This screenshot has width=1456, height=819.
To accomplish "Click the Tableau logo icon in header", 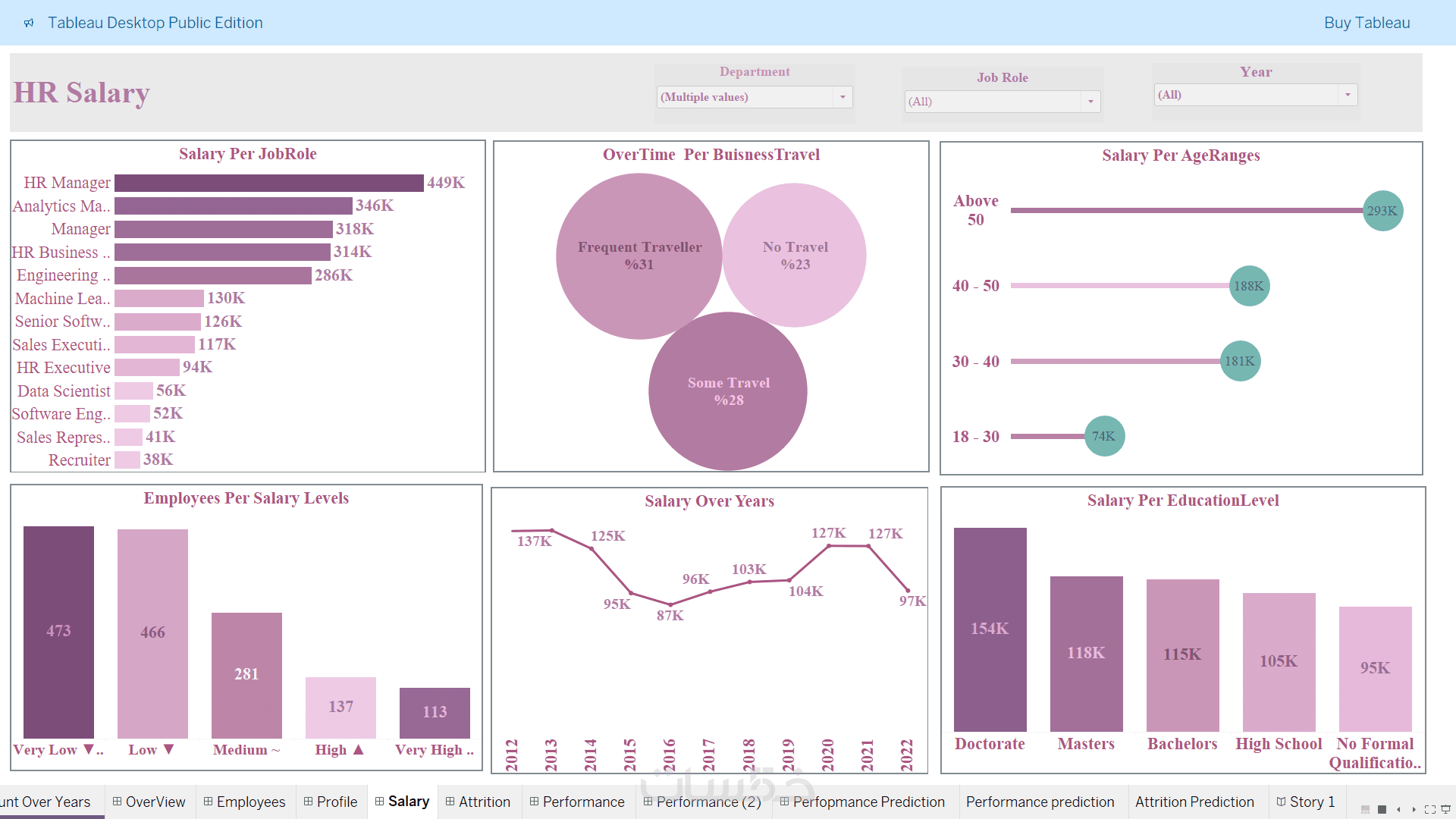I will [x=29, y=23].
